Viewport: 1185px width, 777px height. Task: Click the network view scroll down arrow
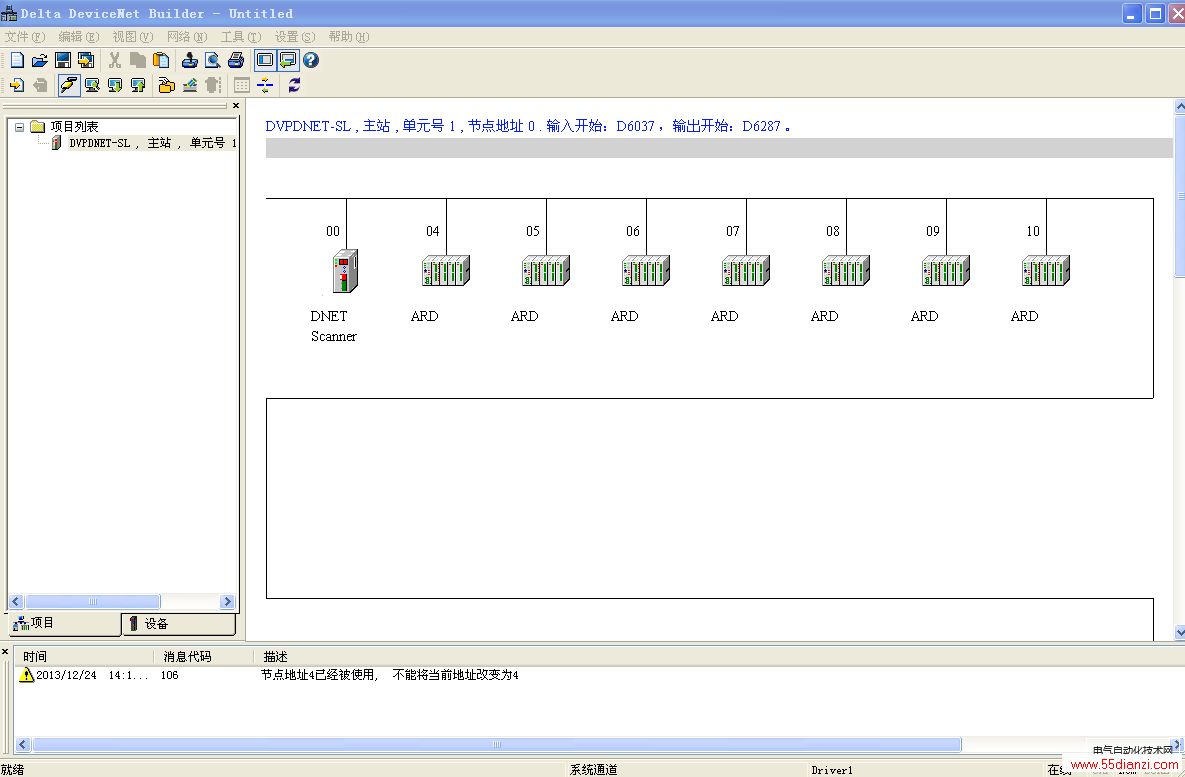click(x=1180, y=633)
